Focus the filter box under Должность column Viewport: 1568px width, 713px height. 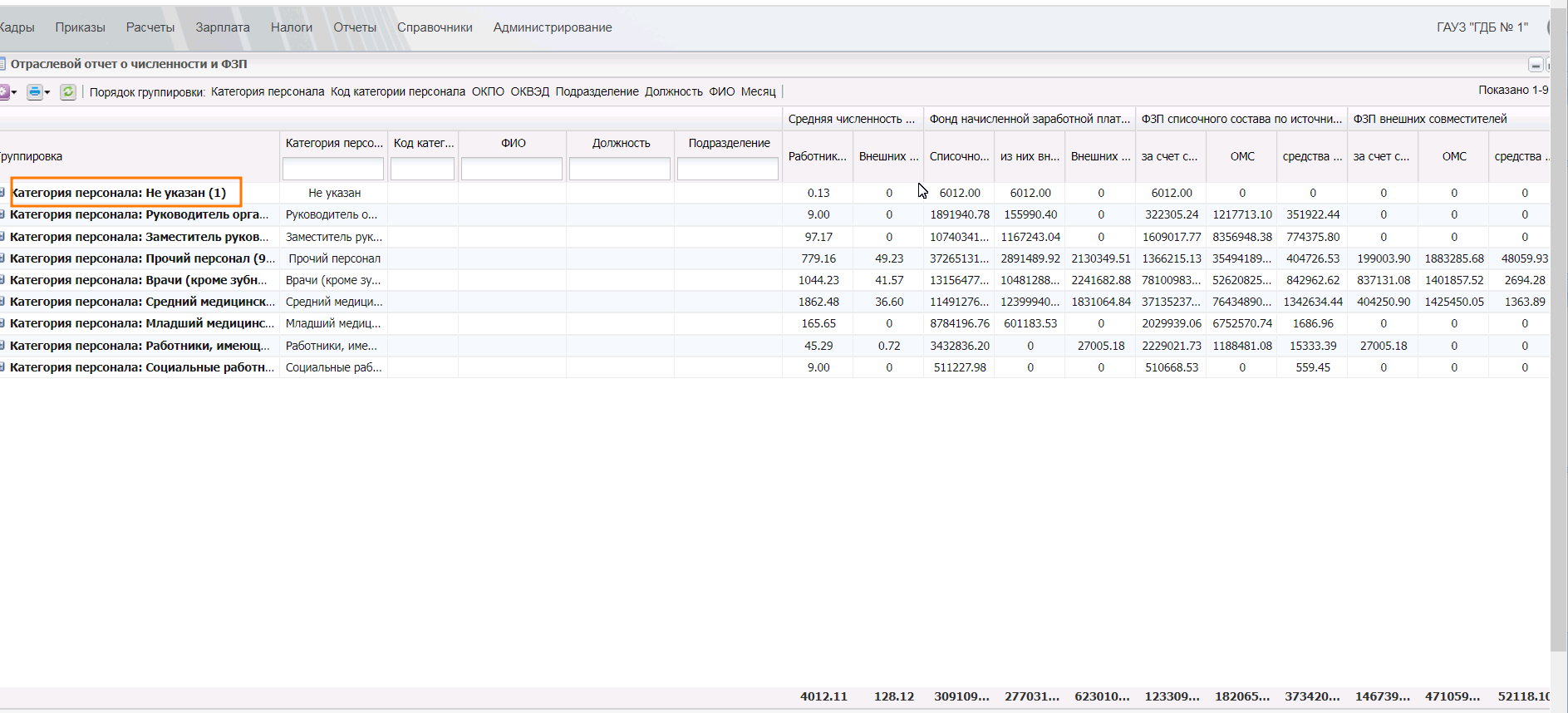[620, 169]
